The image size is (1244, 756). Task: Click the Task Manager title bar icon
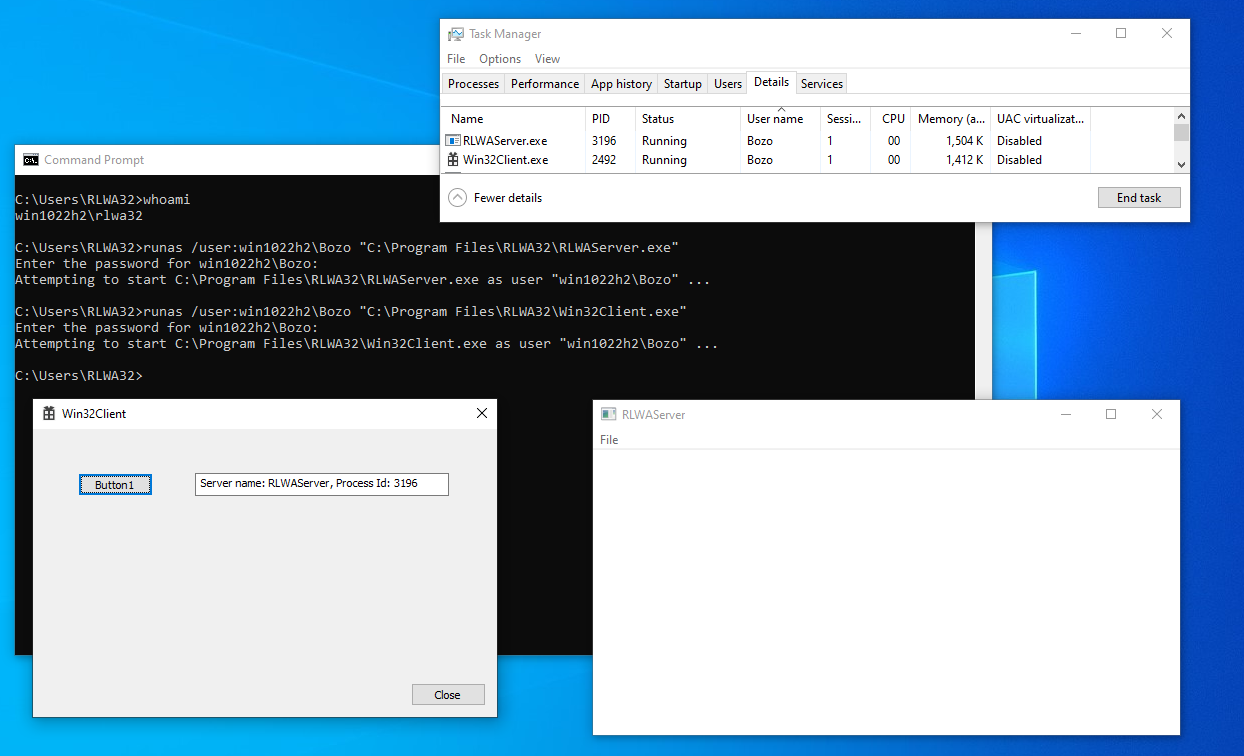[456, 34]
